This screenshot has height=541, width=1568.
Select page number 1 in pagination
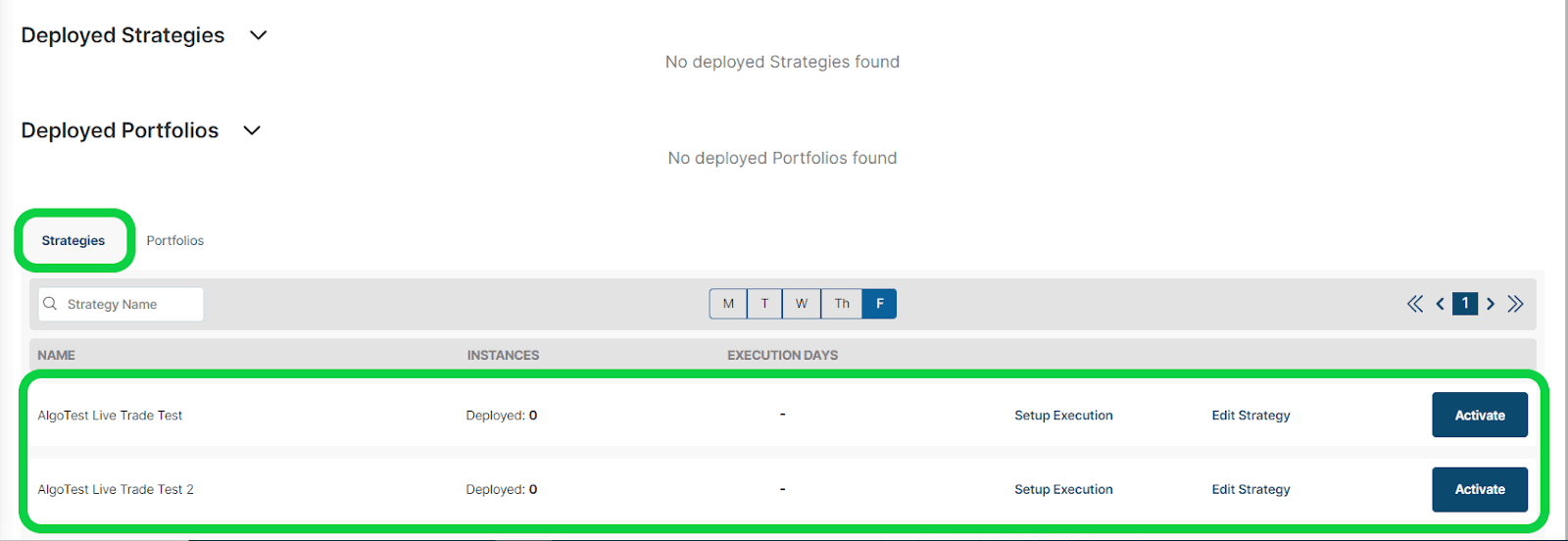[x=1465, y=304]
